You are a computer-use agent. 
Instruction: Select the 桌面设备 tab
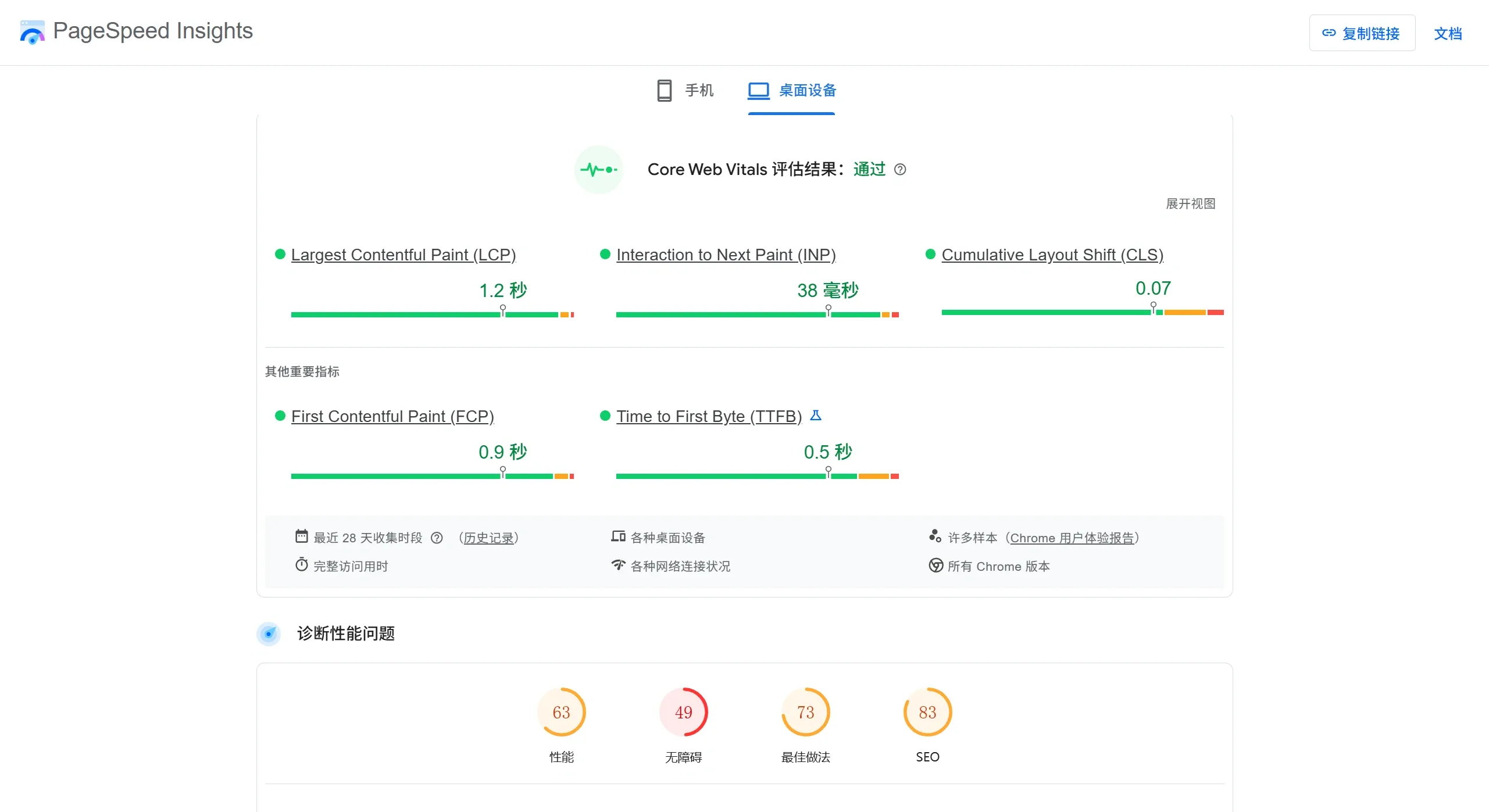[x=791, y=91]
